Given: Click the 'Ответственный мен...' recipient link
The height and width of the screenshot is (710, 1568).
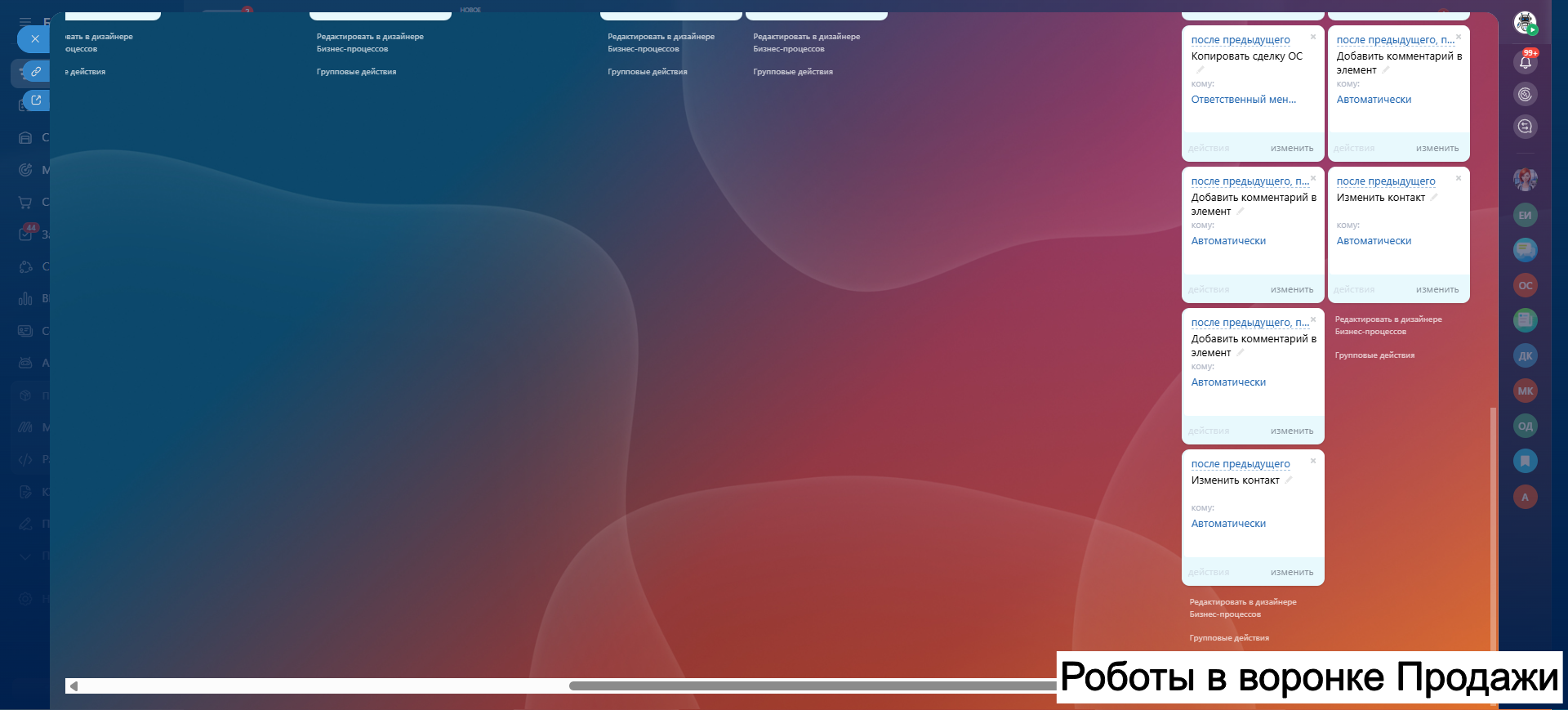Looking at the screenshot, I should point(1243,100).
